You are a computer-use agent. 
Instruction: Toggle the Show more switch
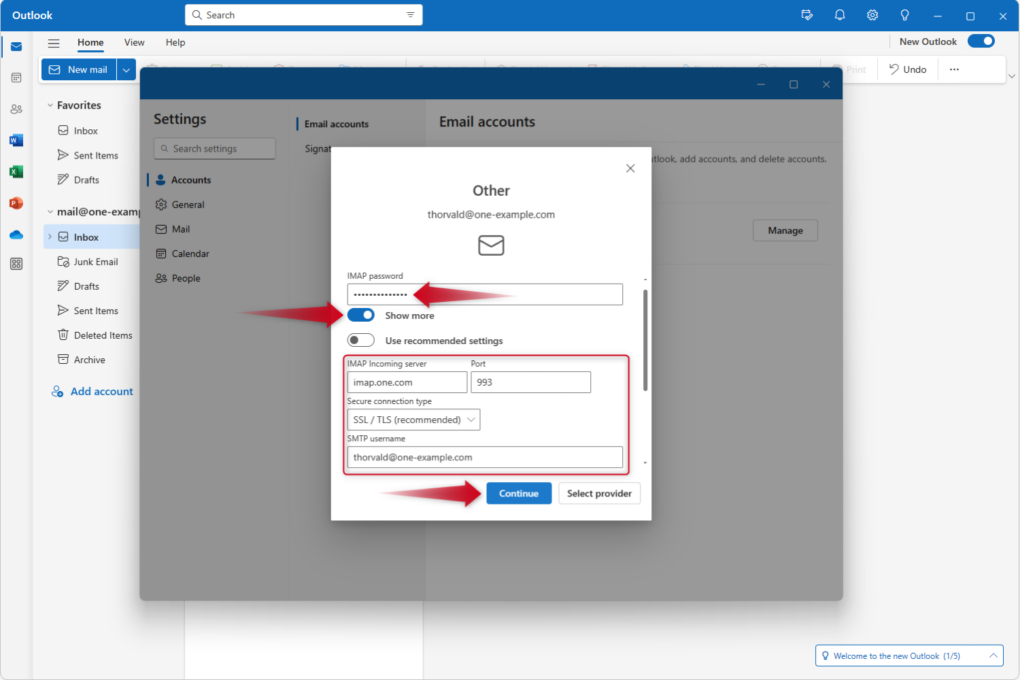coord(359,314)
